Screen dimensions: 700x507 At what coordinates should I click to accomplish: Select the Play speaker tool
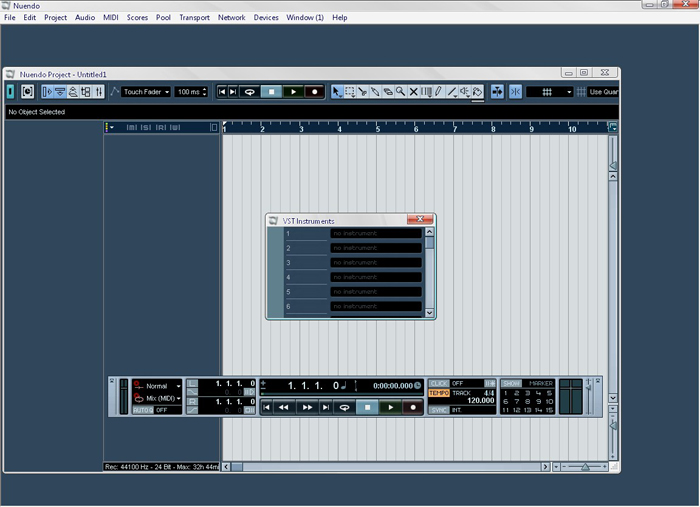point(465,92)
